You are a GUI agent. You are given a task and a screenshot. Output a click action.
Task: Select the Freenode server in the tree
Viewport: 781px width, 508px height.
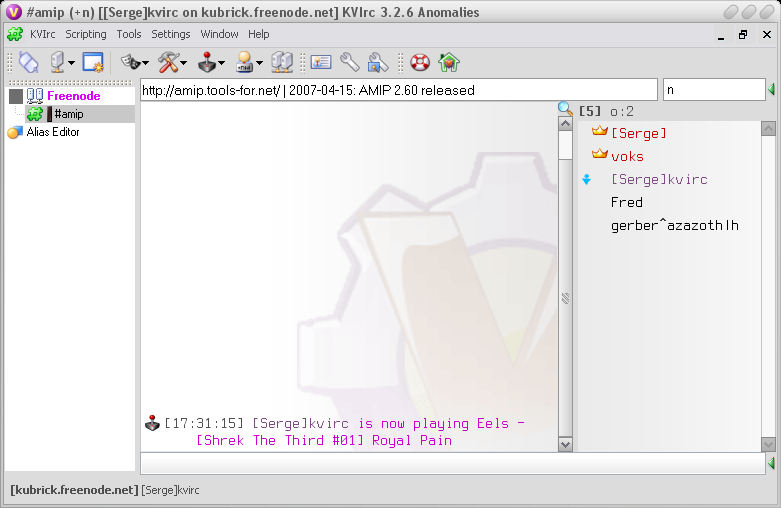(74, 96)
